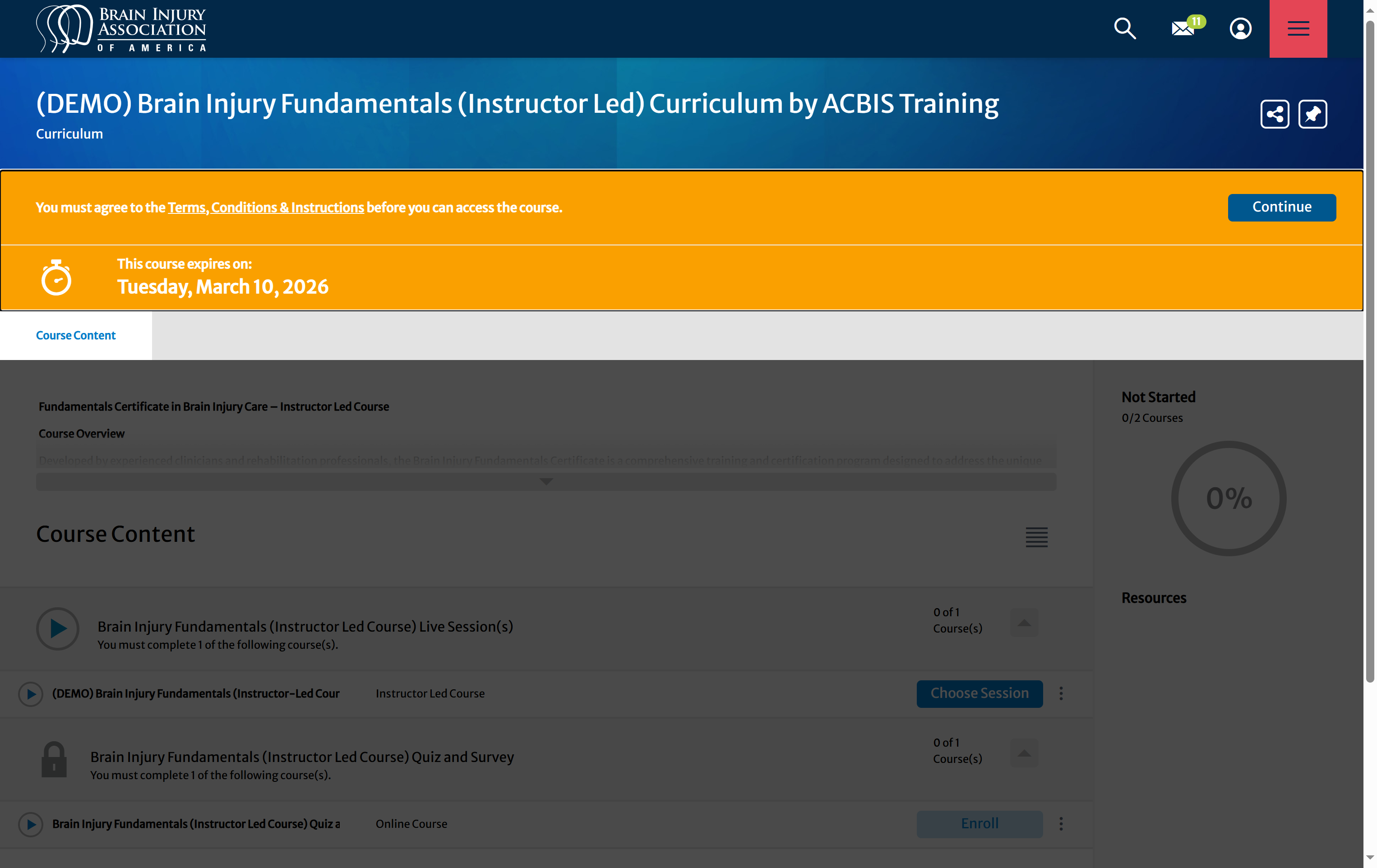This screenshot has width=1377, height=868.
Task: Go home via Brain Injury Association logo
Action: 120,28
